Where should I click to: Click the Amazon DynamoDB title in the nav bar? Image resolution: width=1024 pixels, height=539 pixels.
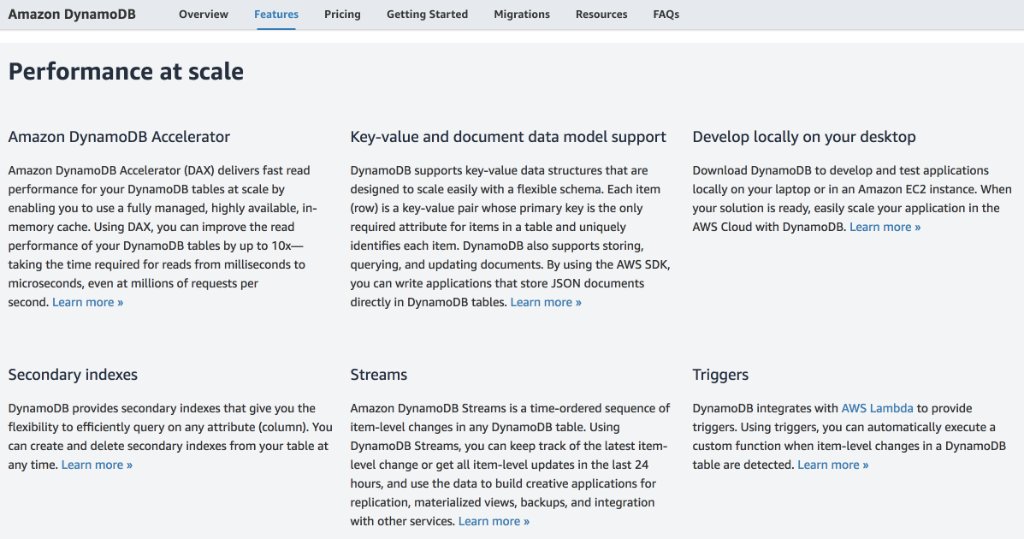click(72, 14)
